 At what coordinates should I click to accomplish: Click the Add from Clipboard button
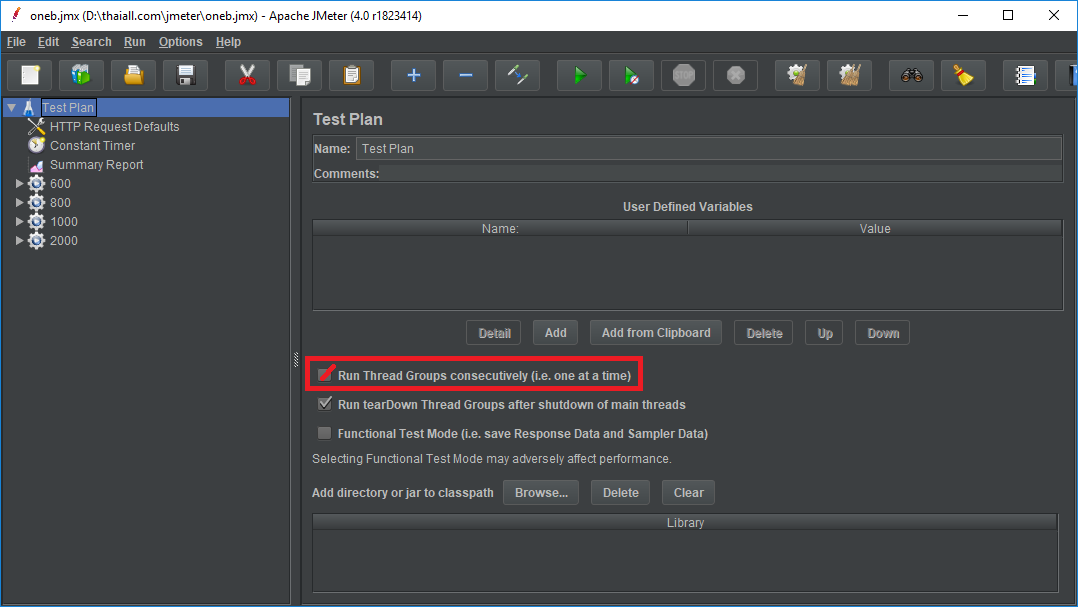click(656, 333)
